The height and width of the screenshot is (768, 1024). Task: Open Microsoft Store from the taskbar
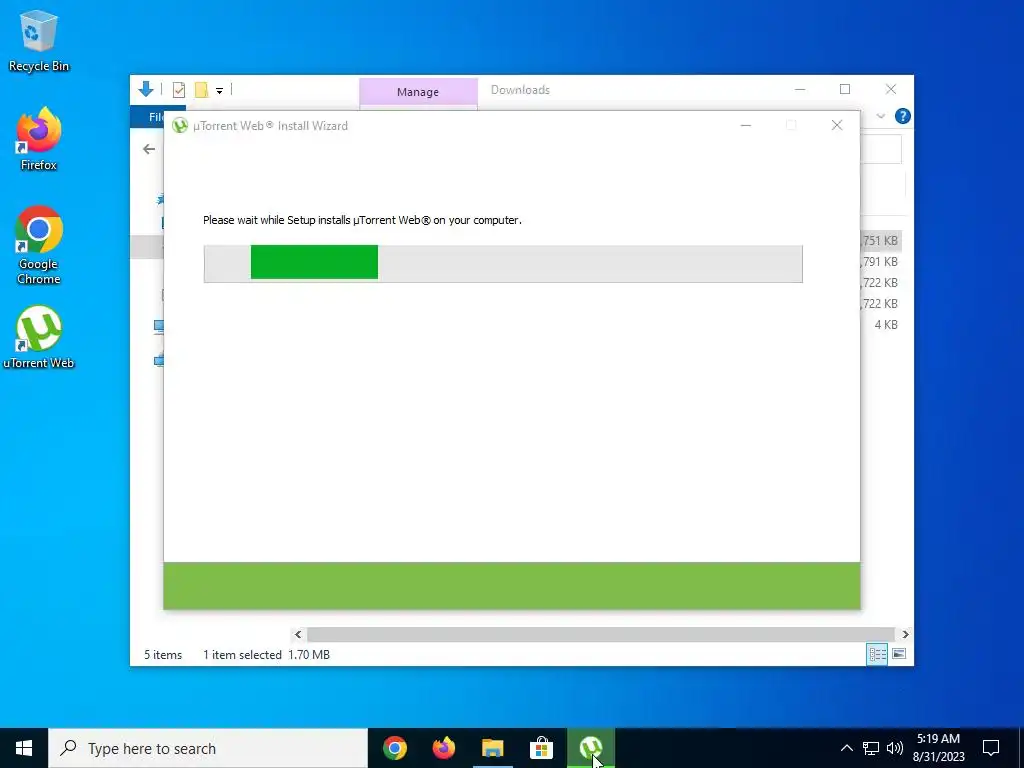tap(541, 748)
